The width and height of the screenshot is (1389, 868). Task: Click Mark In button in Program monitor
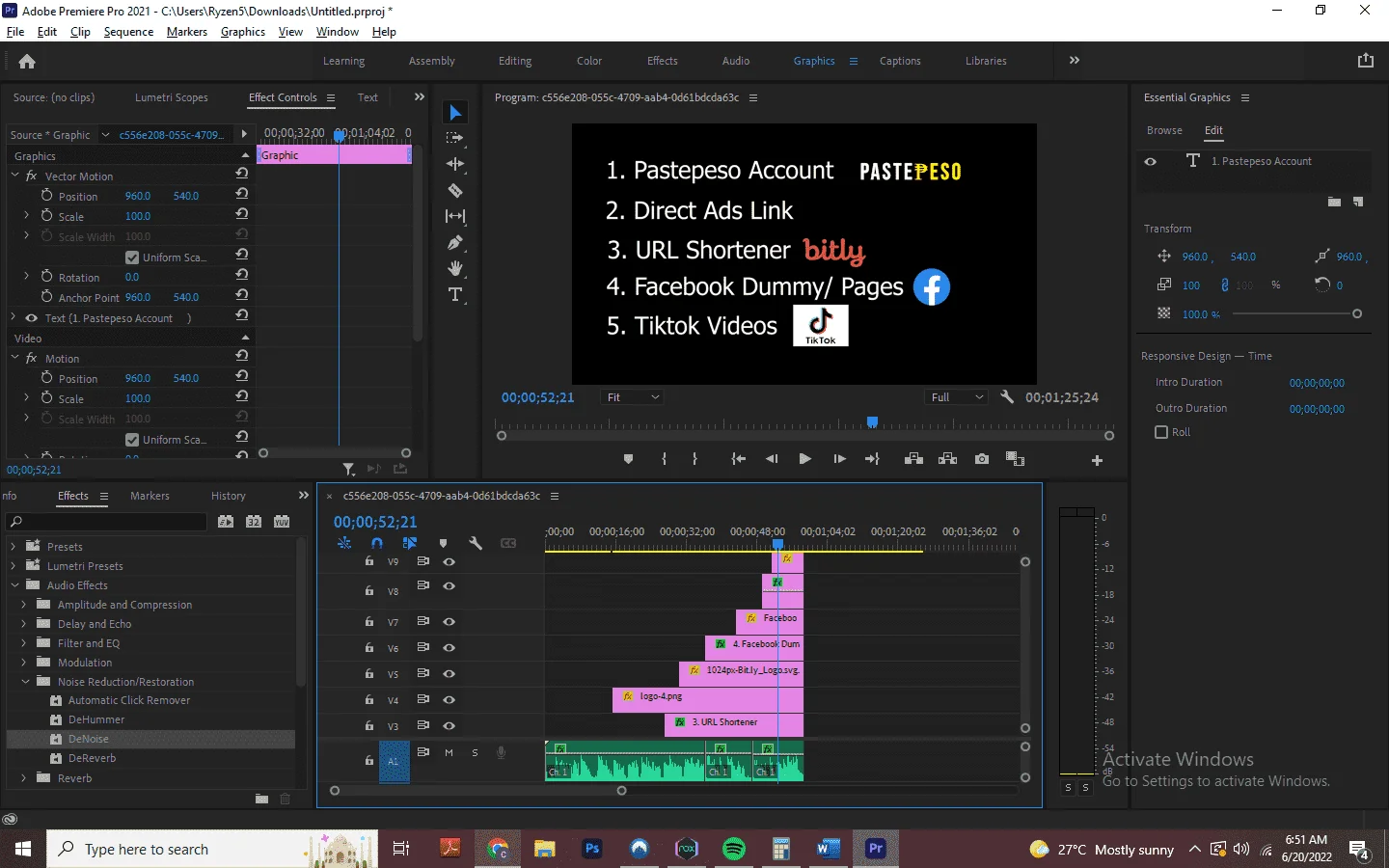pos(665,459)
